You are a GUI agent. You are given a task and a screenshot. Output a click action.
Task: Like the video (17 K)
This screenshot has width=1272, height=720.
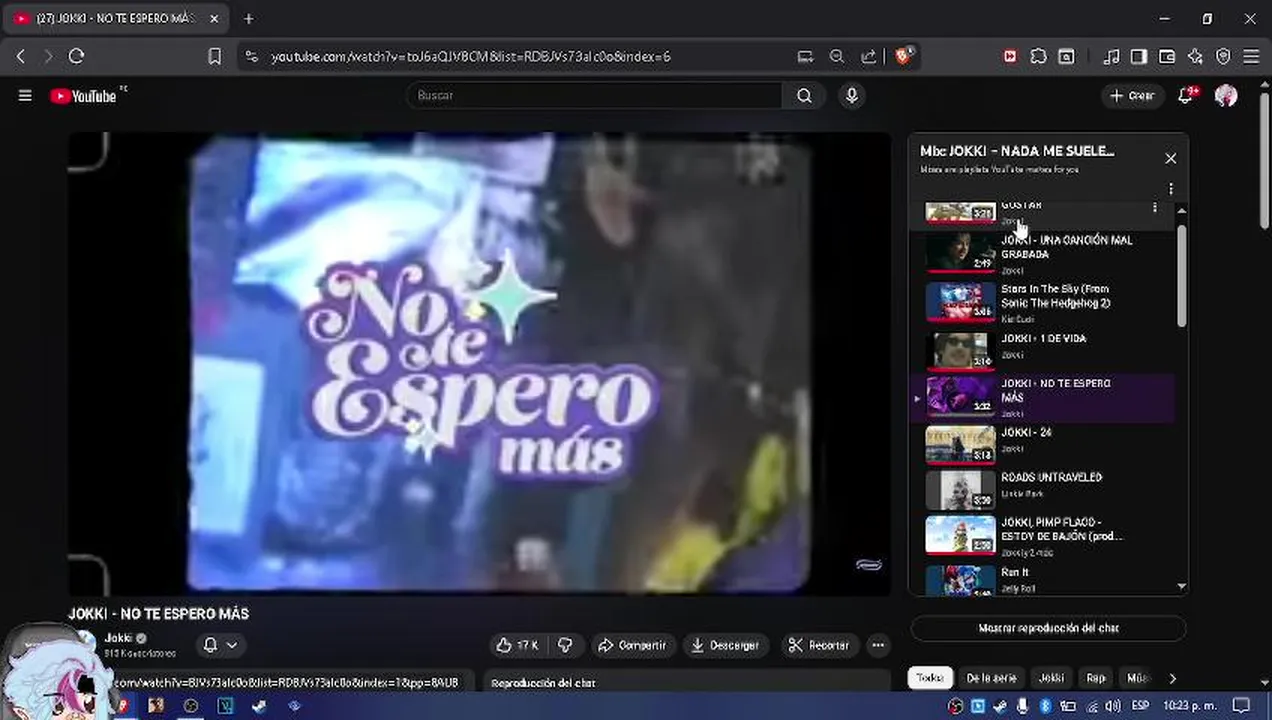518,646
